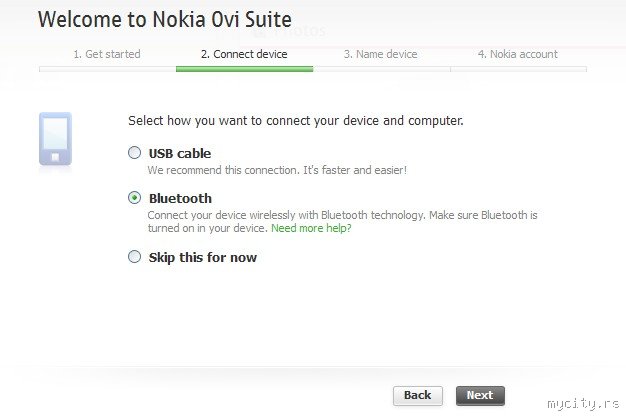
Task: Open the Need more help? link
Action: 311,228
